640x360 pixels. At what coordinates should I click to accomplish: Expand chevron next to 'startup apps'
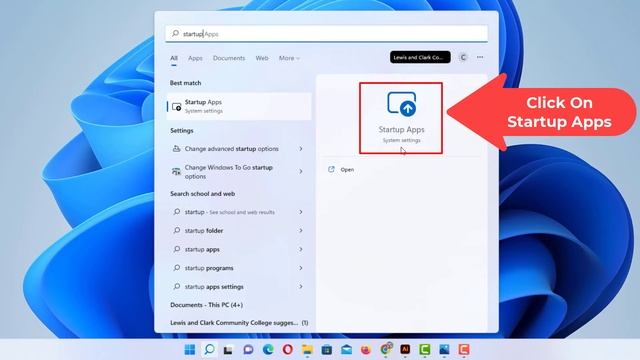pyautogui.click(x=301, y=249)
